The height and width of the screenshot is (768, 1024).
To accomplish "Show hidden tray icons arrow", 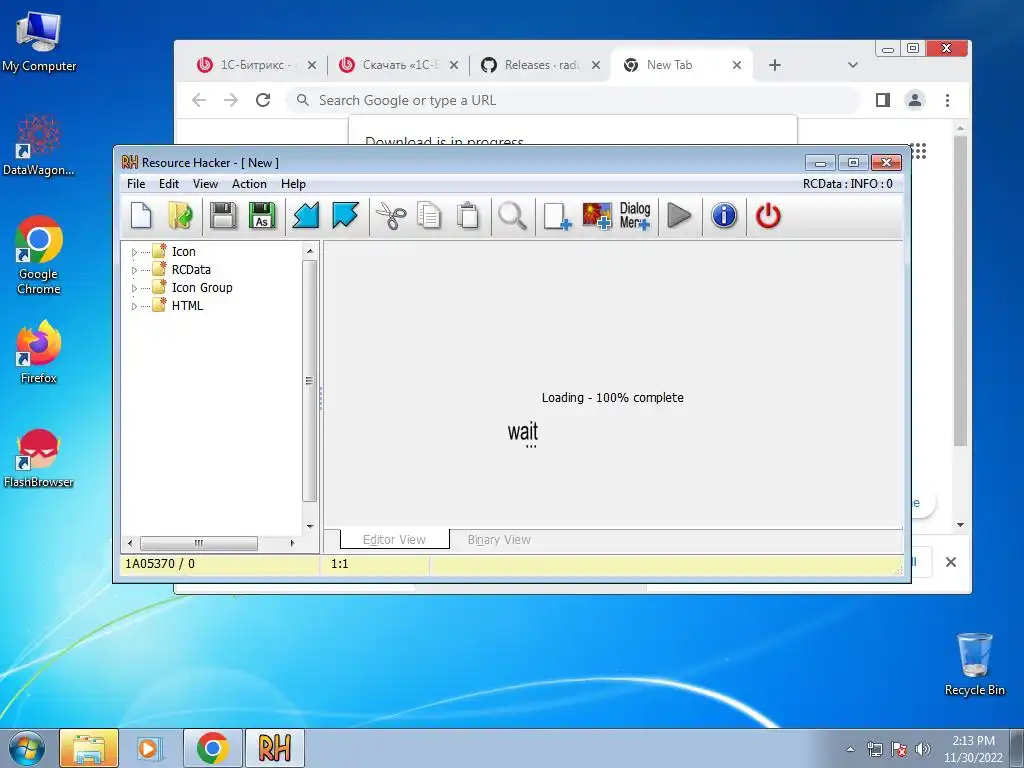I will click(850, 750).
